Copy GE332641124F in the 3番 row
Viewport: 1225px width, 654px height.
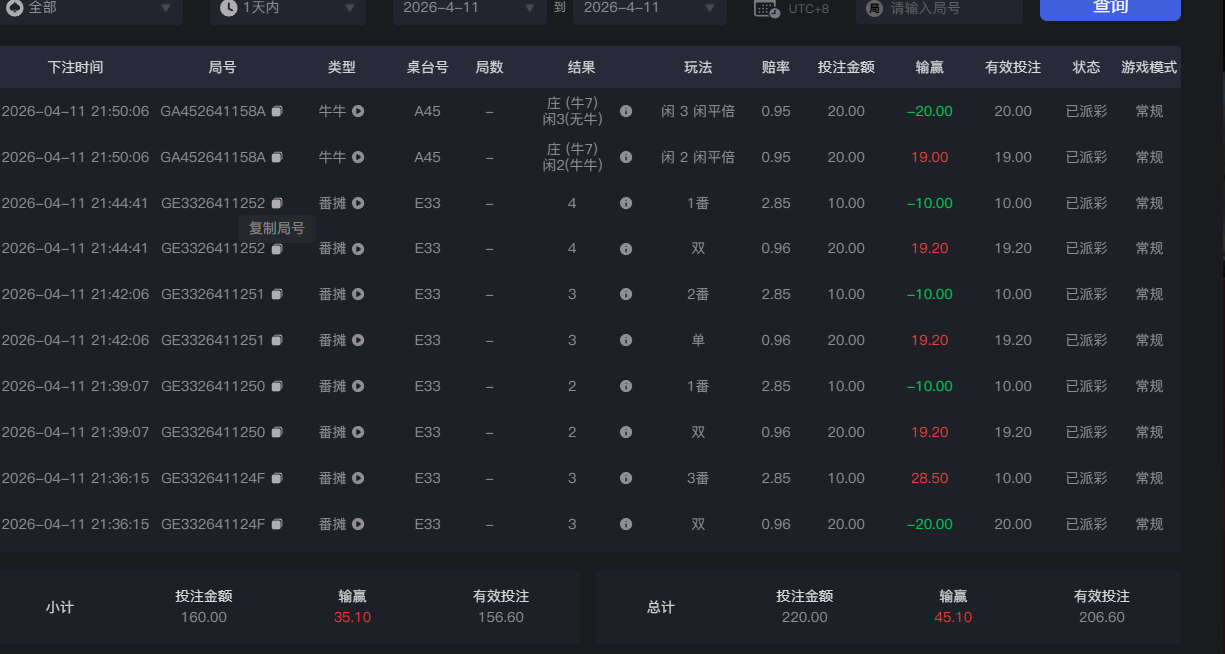tap(277, 478)
